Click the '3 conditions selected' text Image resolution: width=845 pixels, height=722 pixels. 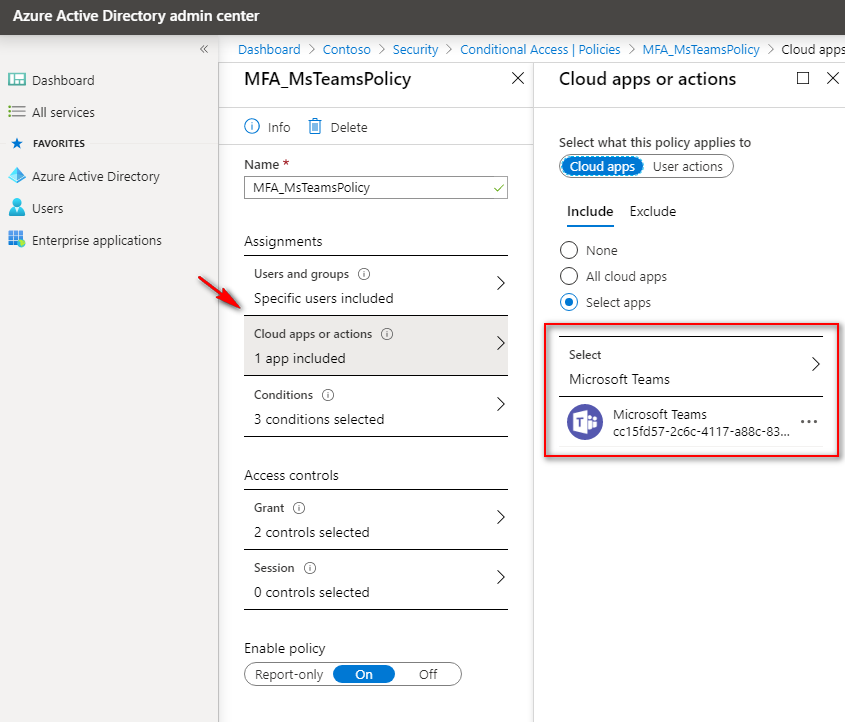(319, 419)
